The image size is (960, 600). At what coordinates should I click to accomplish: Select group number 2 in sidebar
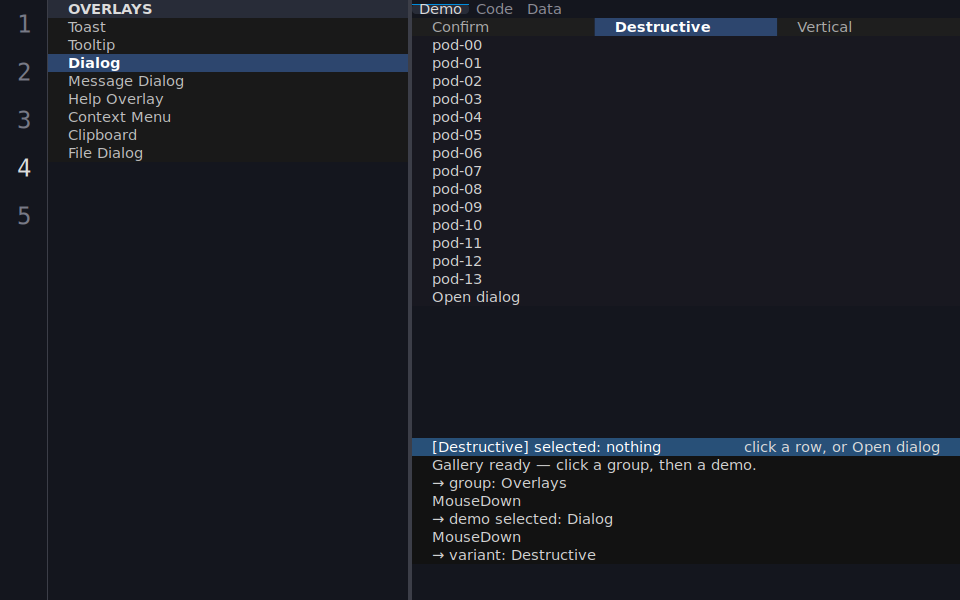tap(24, 72)
